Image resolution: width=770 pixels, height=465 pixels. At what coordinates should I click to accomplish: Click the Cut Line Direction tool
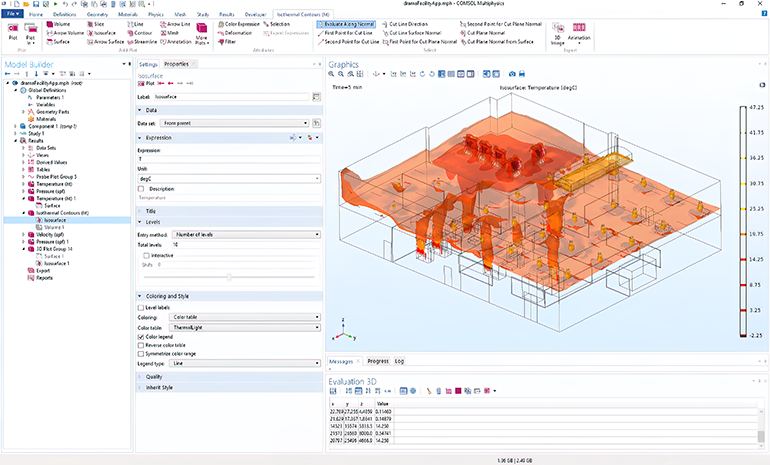click(x=407, y=23)
